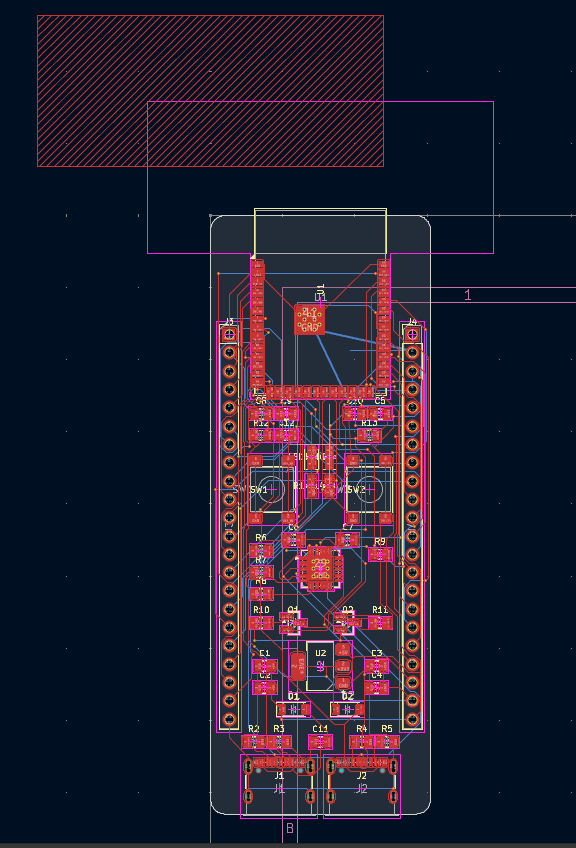Select capacitor C2 footprint
This screenshot has width=576, height=848.
tap(265, 687)
